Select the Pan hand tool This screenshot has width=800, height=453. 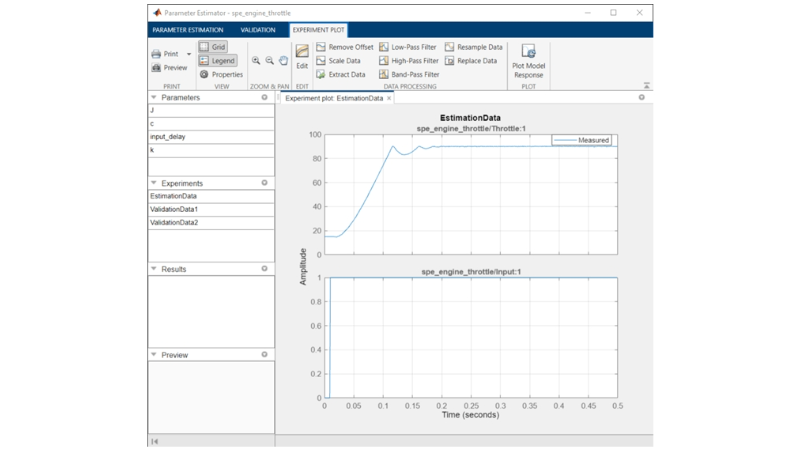coord(283,61)
